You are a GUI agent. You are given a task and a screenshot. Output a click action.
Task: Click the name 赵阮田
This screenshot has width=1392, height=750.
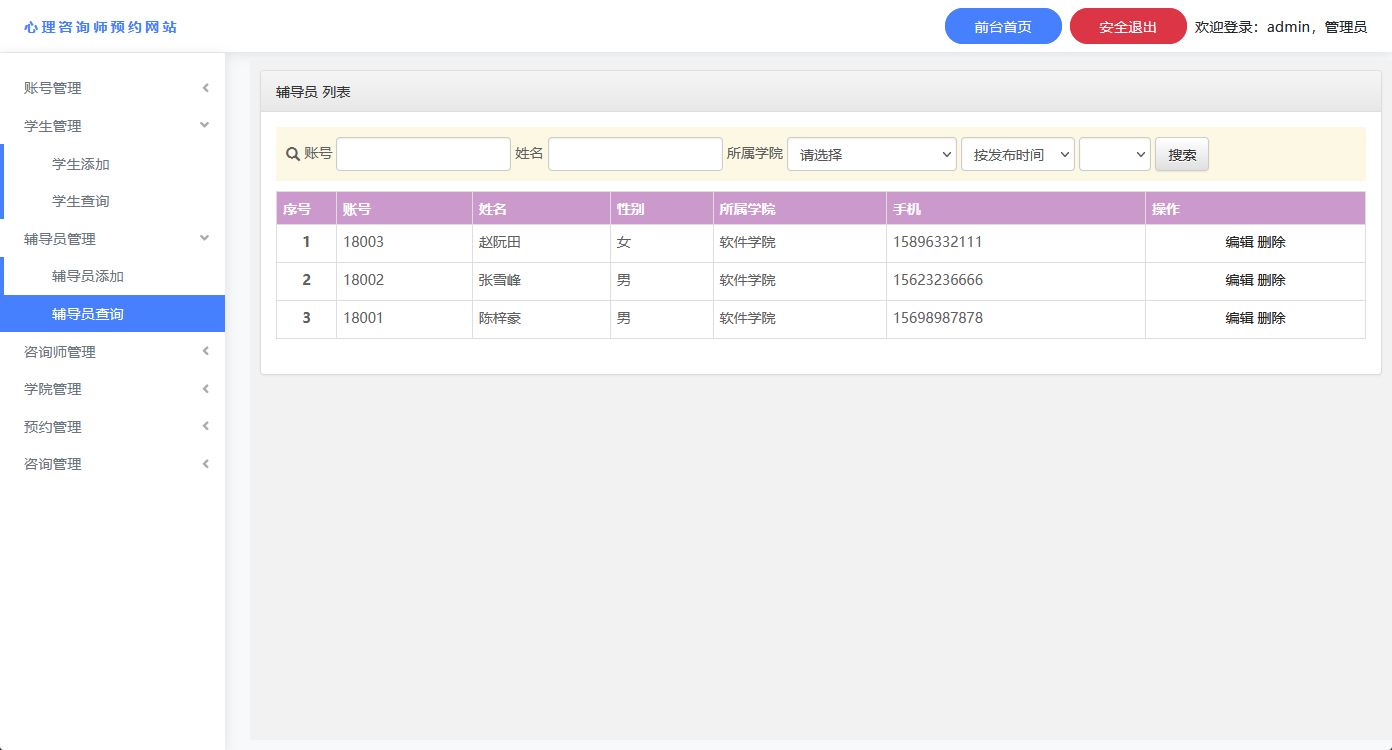tap(500, 242)
